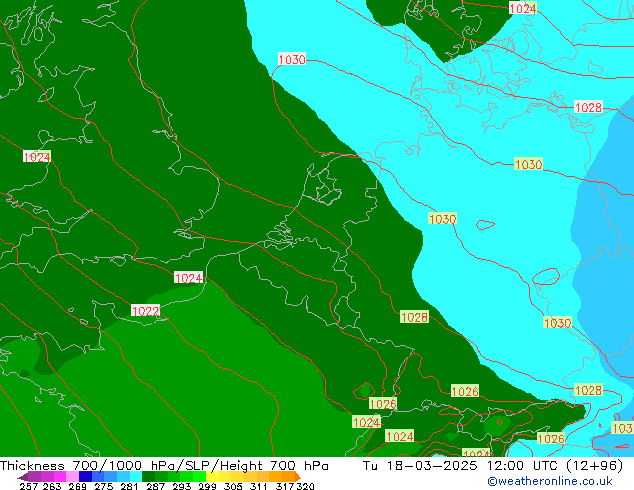
Task: Pick the dark navy blue legend swatch
Action: click(x=85, y=476)
